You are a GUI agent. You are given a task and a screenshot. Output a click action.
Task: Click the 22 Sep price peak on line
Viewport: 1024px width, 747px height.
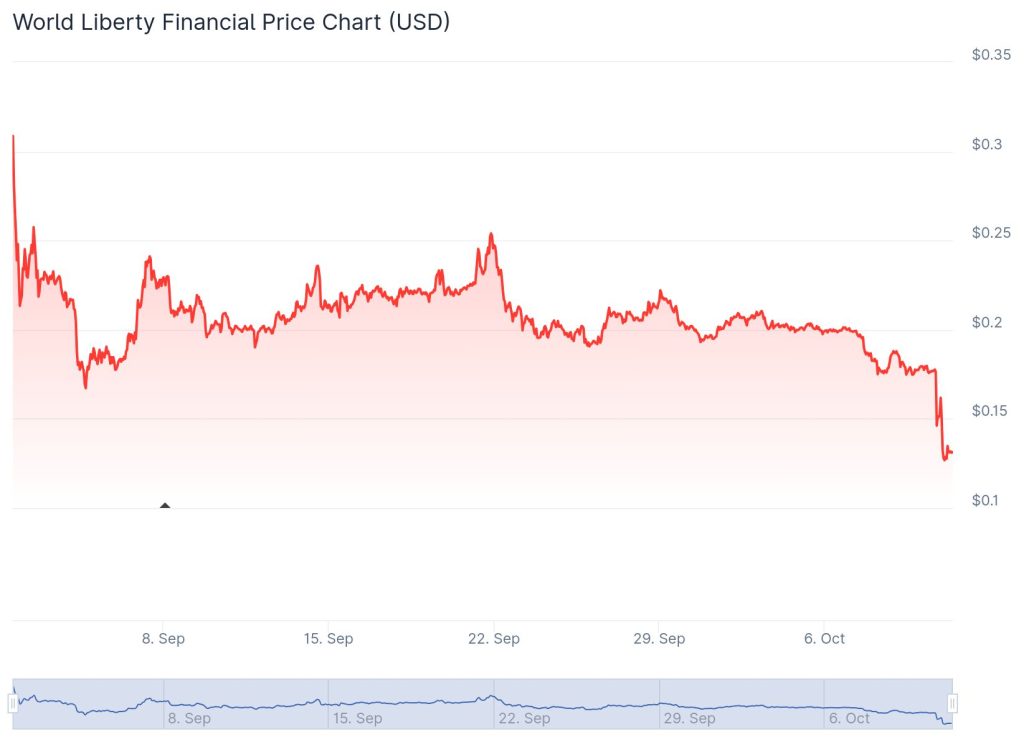coord(491,234)
